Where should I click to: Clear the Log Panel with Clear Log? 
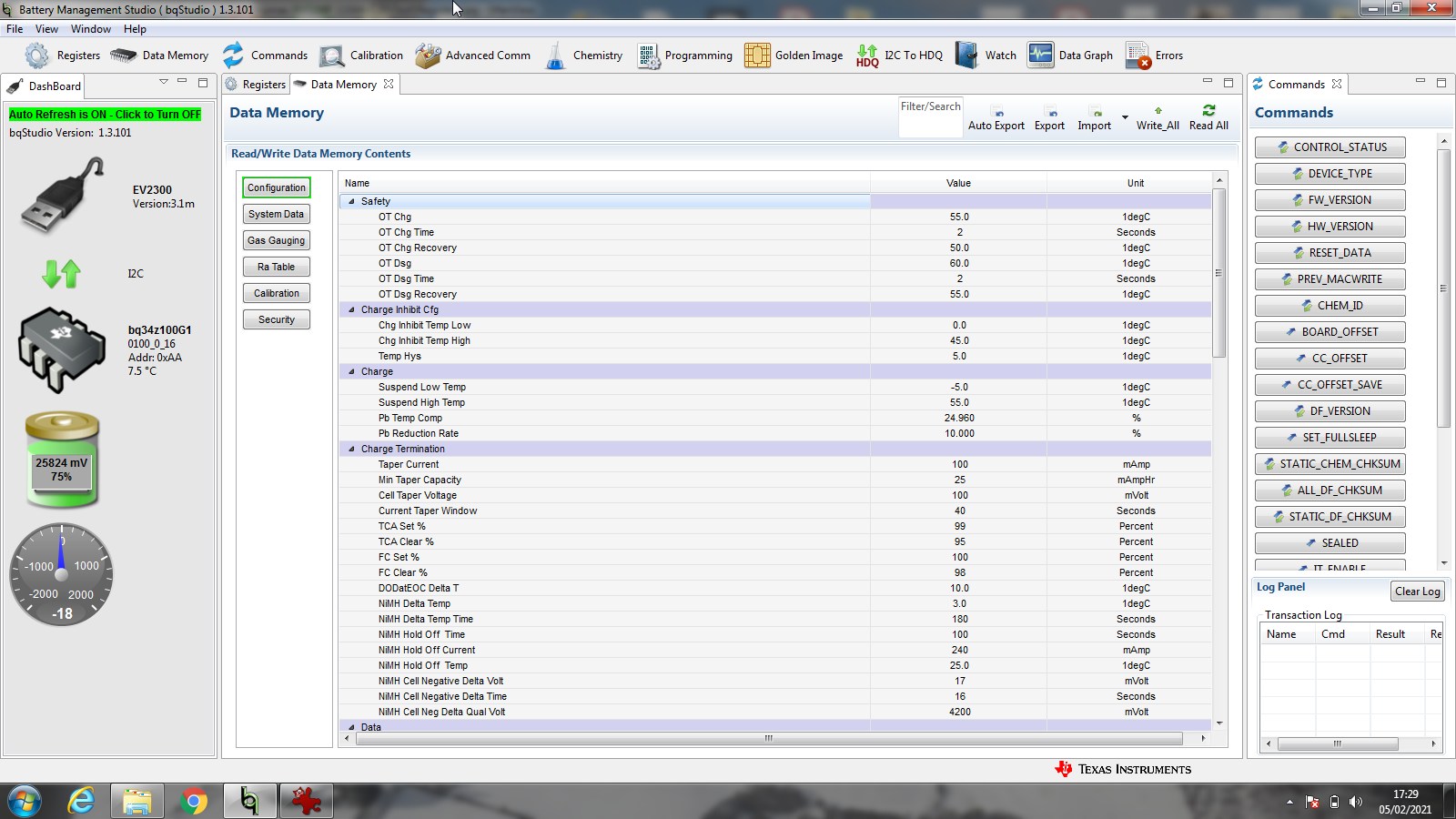1418,591
